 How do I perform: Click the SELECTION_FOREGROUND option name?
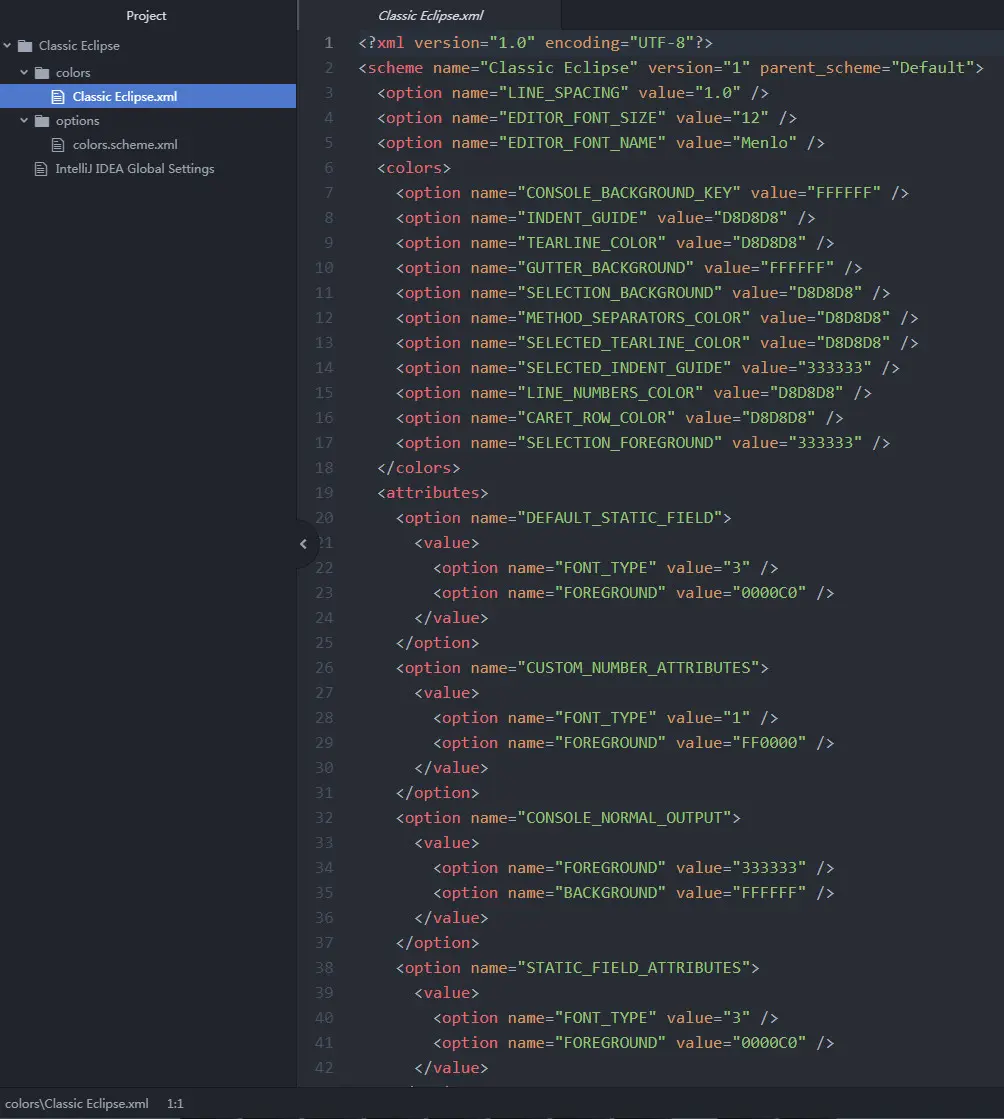pos(620,442)
